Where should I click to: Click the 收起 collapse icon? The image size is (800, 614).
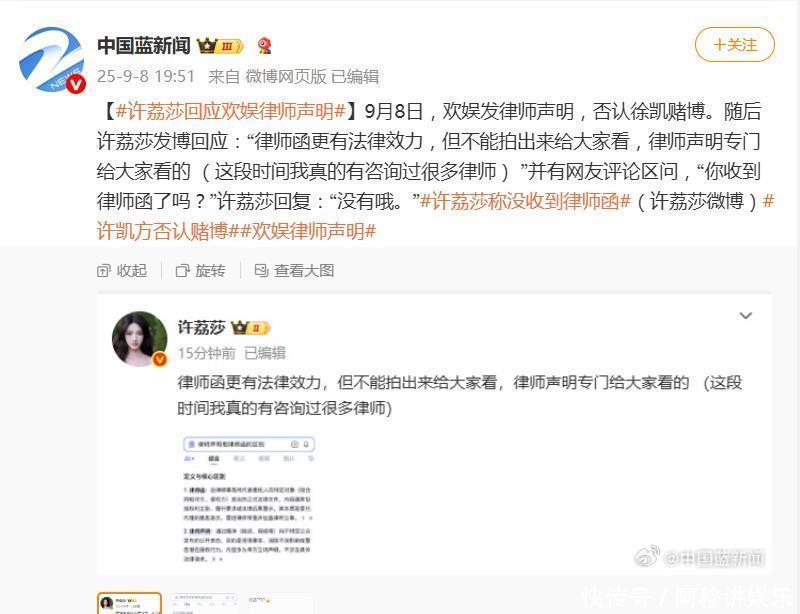pos(103,271)
